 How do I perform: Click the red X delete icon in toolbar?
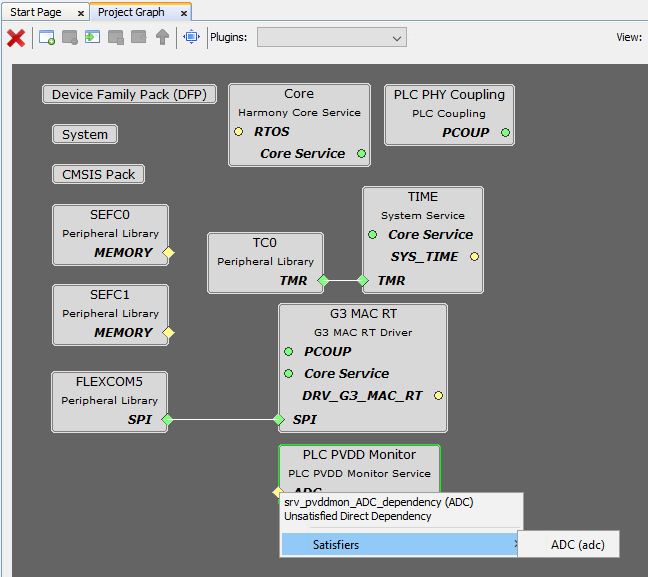16,38
